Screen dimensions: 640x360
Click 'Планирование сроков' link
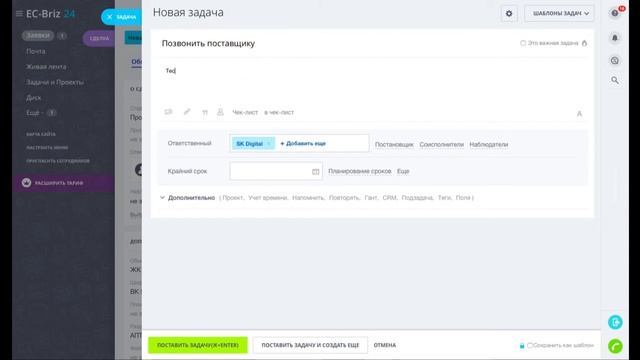click(x=360, y=171)
